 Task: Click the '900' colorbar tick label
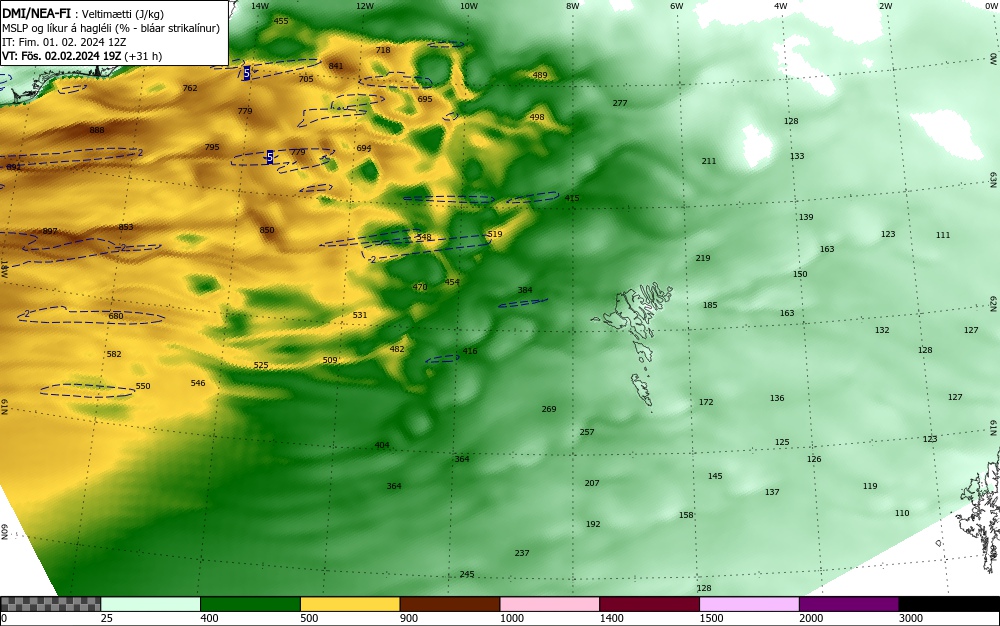(409, 618)
